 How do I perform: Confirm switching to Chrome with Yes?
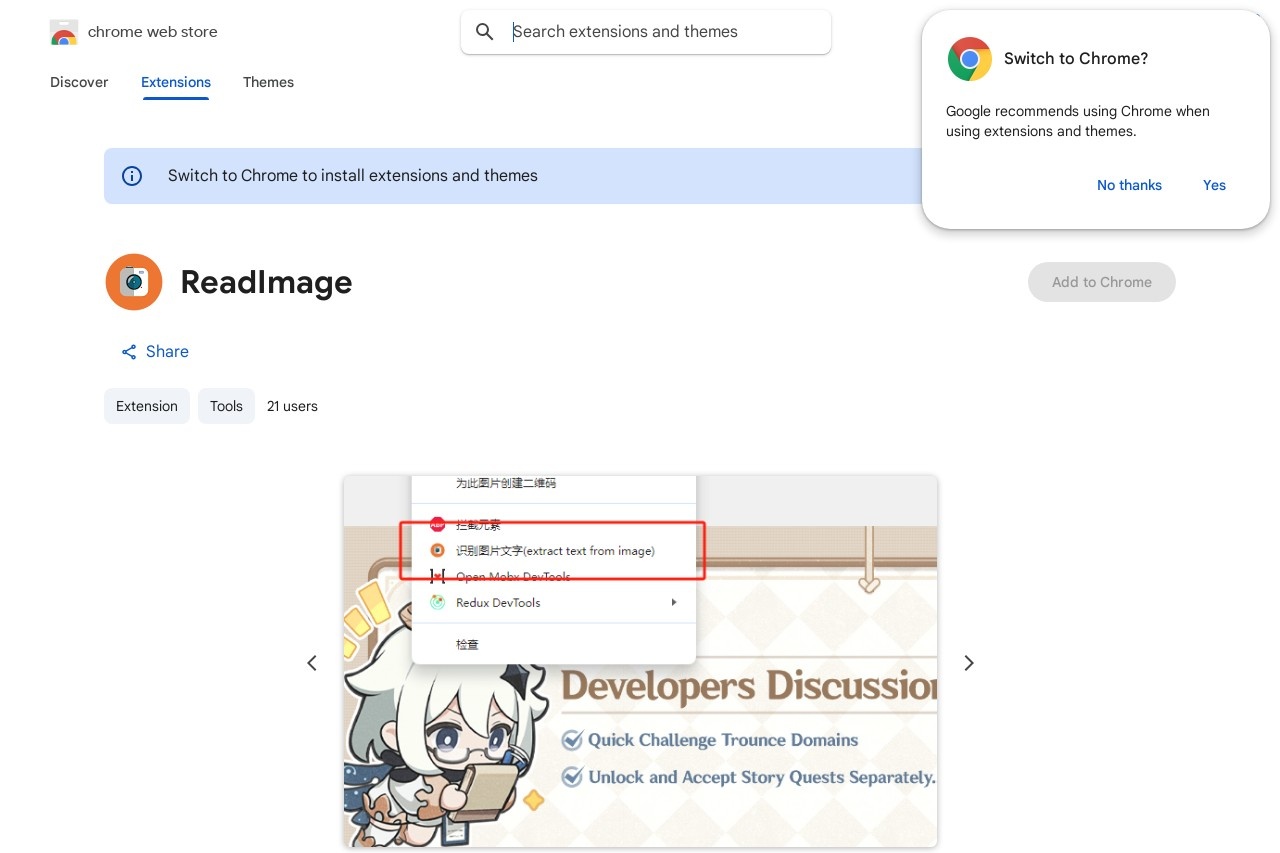pos(1214,185)
